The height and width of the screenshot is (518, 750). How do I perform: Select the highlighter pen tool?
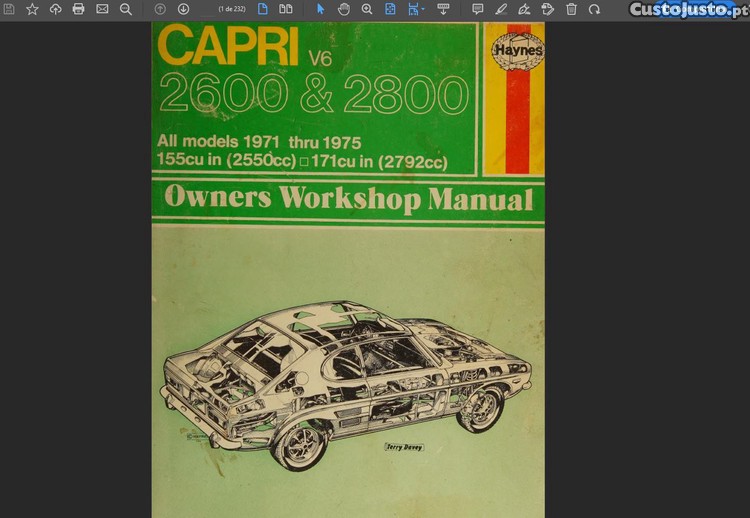coord(501,9)
